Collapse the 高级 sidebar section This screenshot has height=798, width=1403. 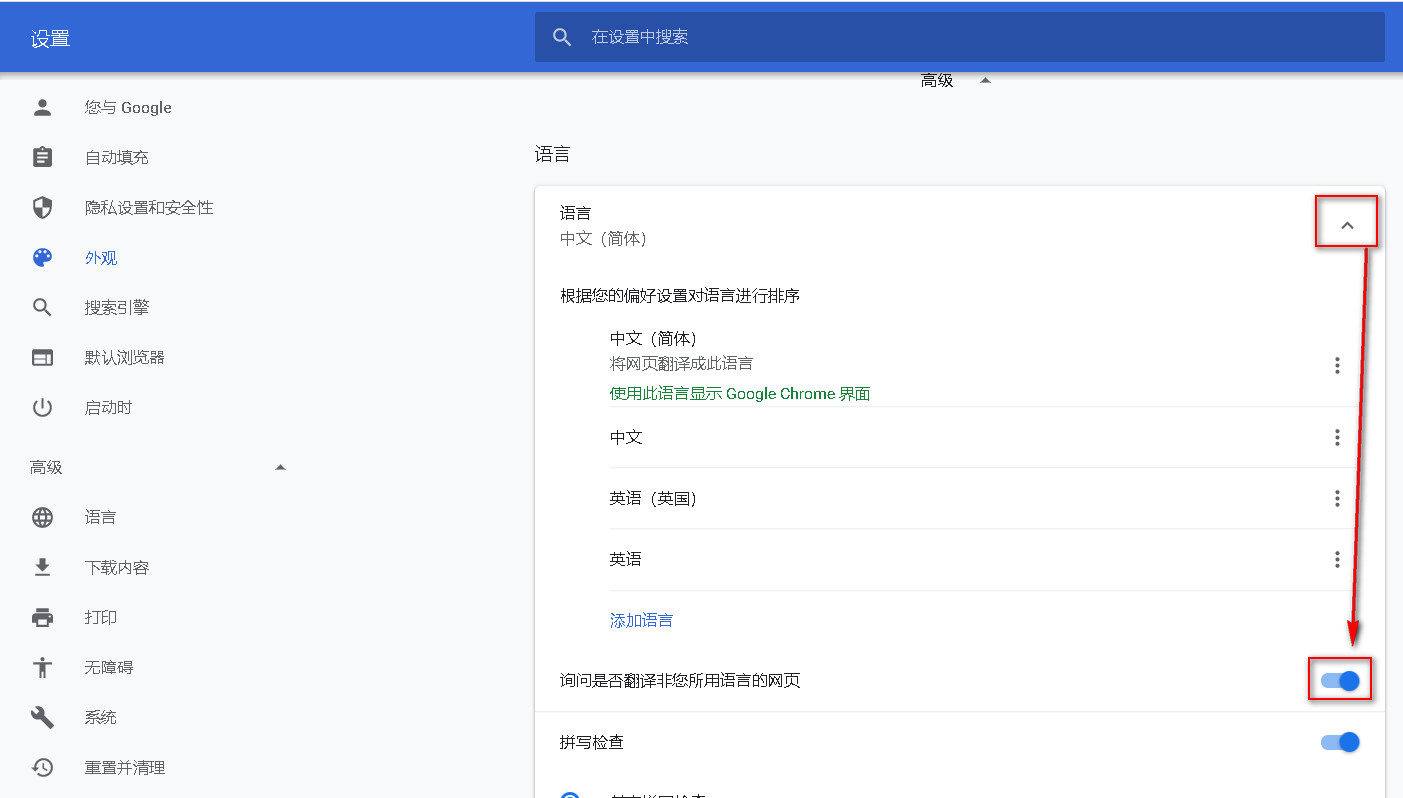click(281, 466)
